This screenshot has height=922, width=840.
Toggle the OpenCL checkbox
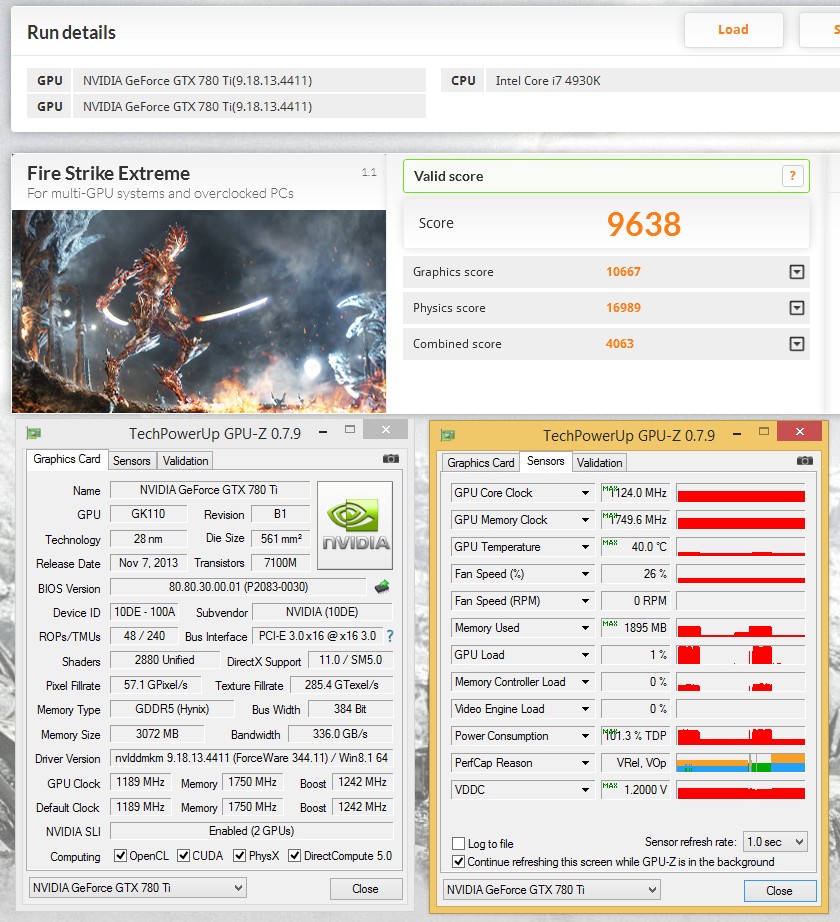pyautogui.click(x=121, y=856)
